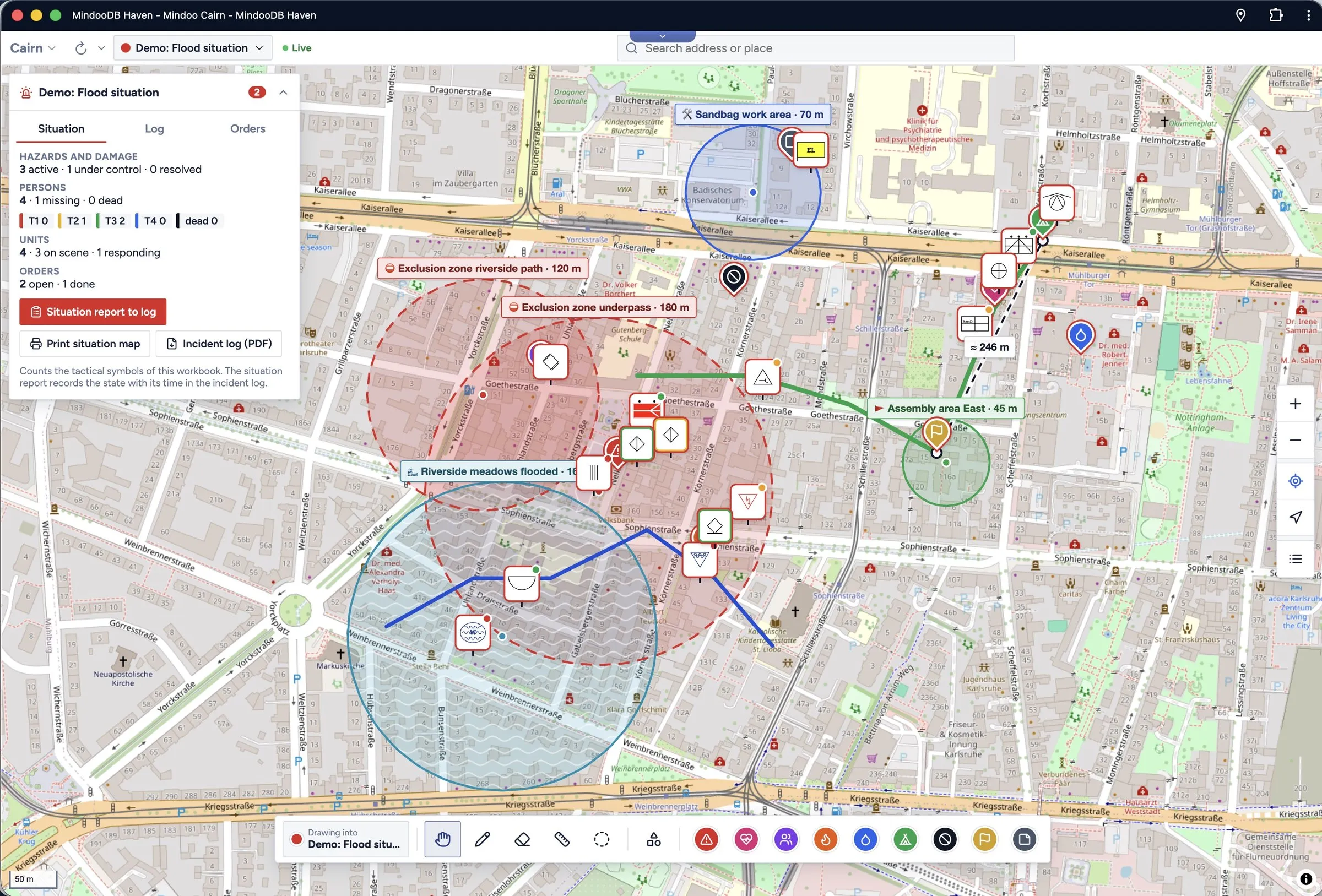Open the location pin icon in title bar
The image size is (1322, 896).
[x=1240, y=15]
